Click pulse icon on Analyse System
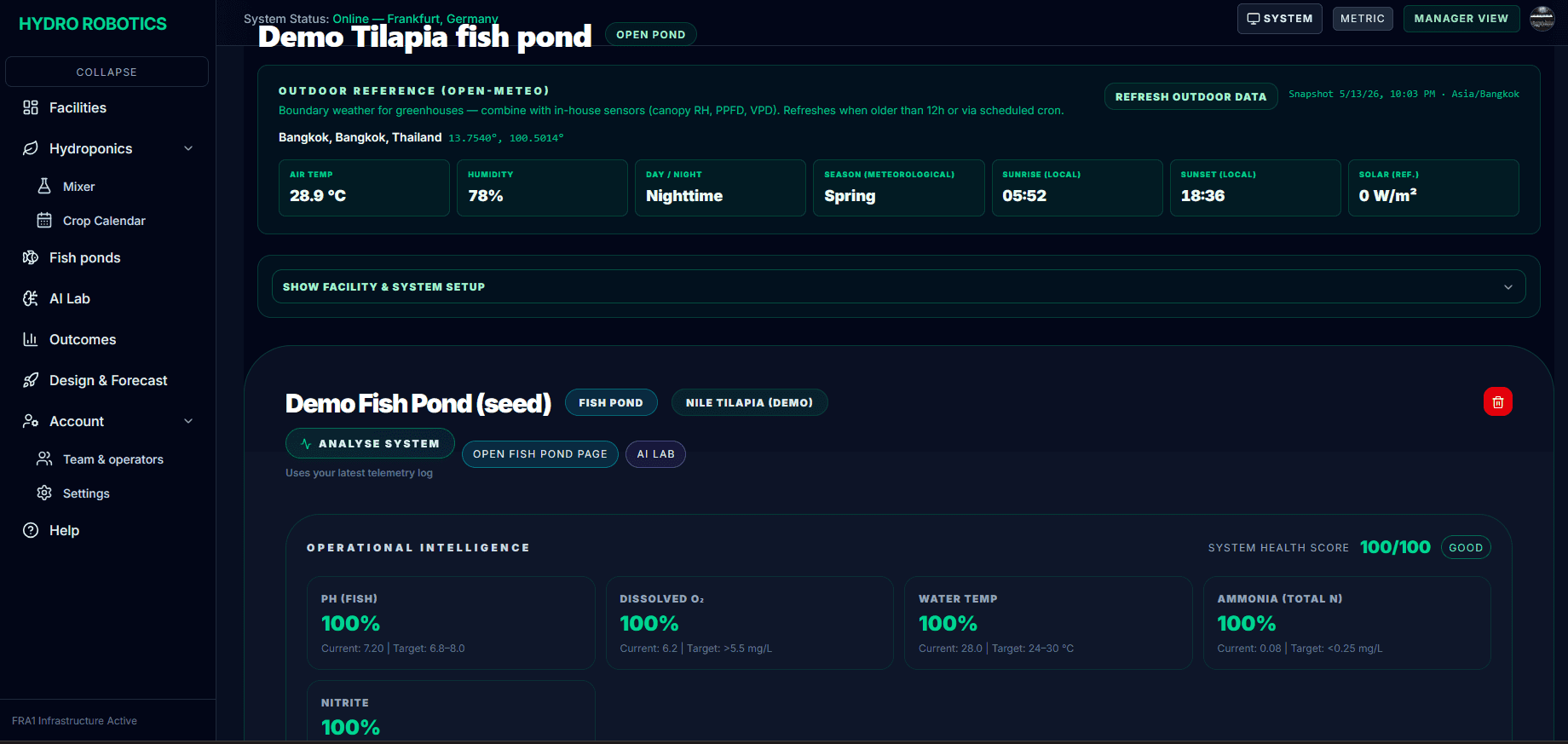Screen dimensions: 1568x744 tap(306, 444)
